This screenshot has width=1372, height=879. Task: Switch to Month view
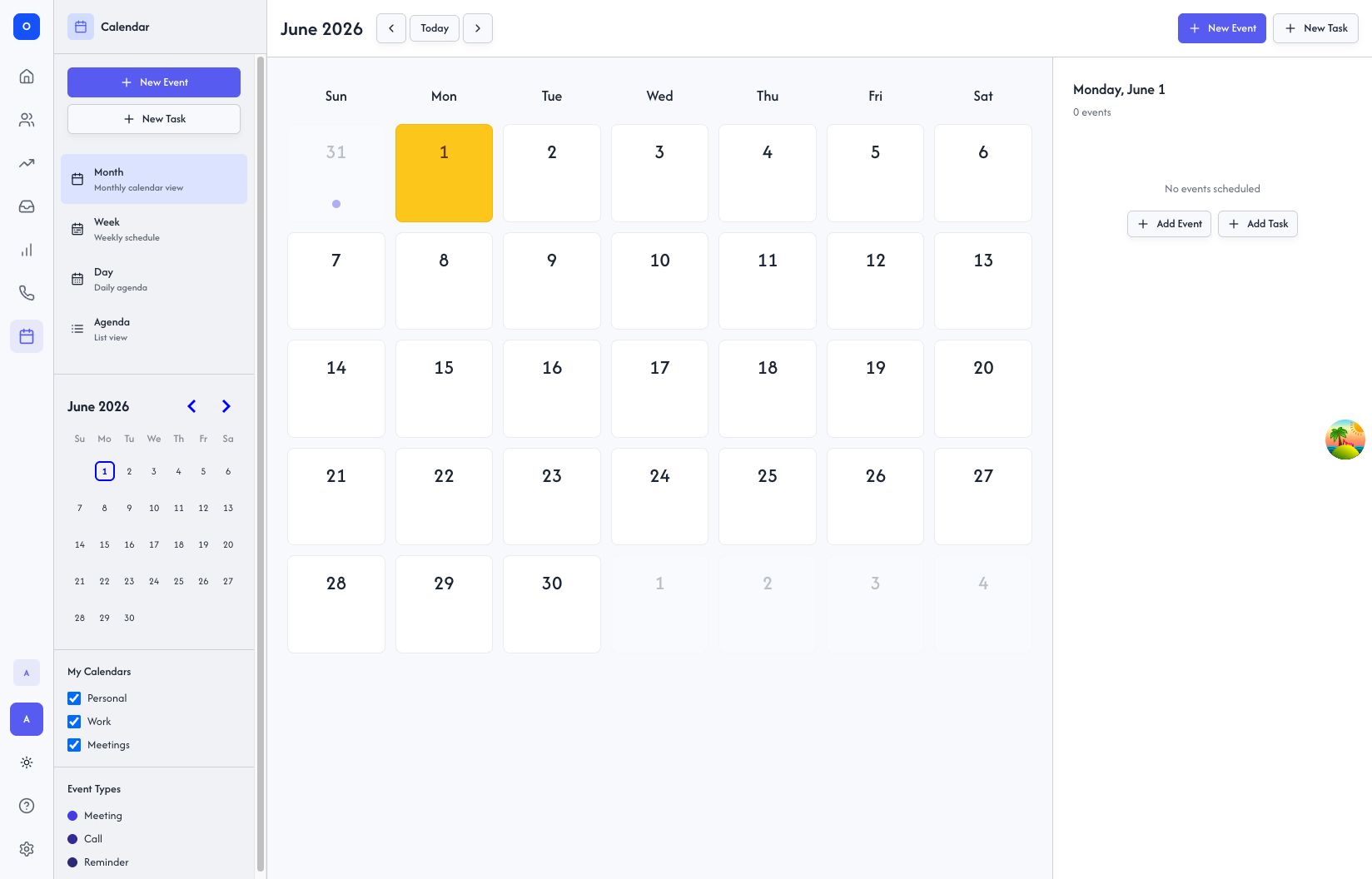(154, 179)
